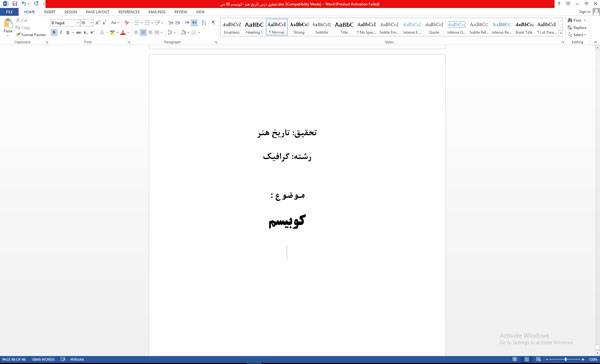The image size is (600, 364).
Task: Apply the Subtitle style
Action: tap(321, 27)
